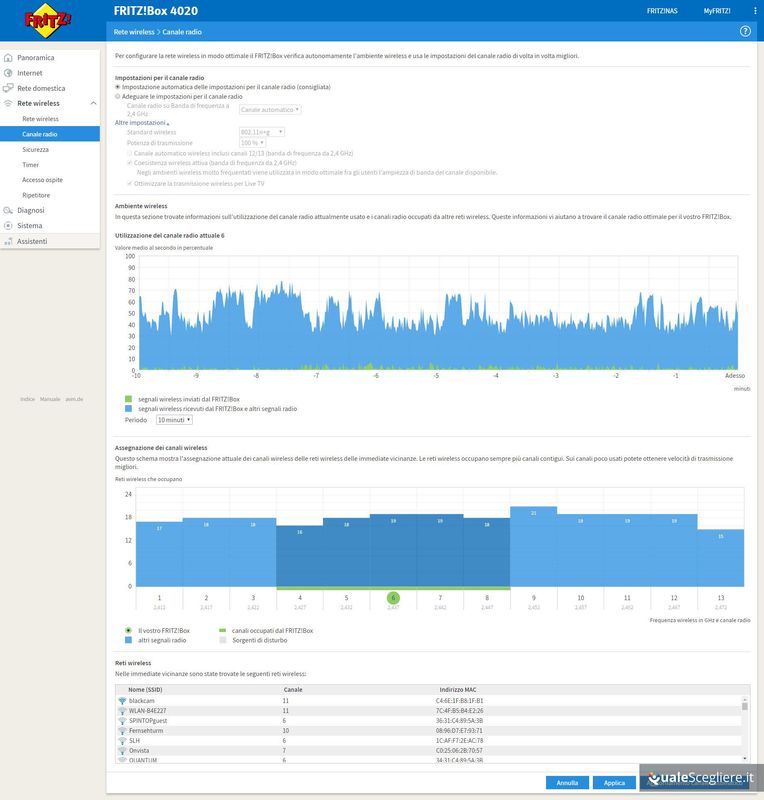Open the Periodo 10 minuti dropdown
The width and height of the screenshot is (764, 800).
(174, 420)
